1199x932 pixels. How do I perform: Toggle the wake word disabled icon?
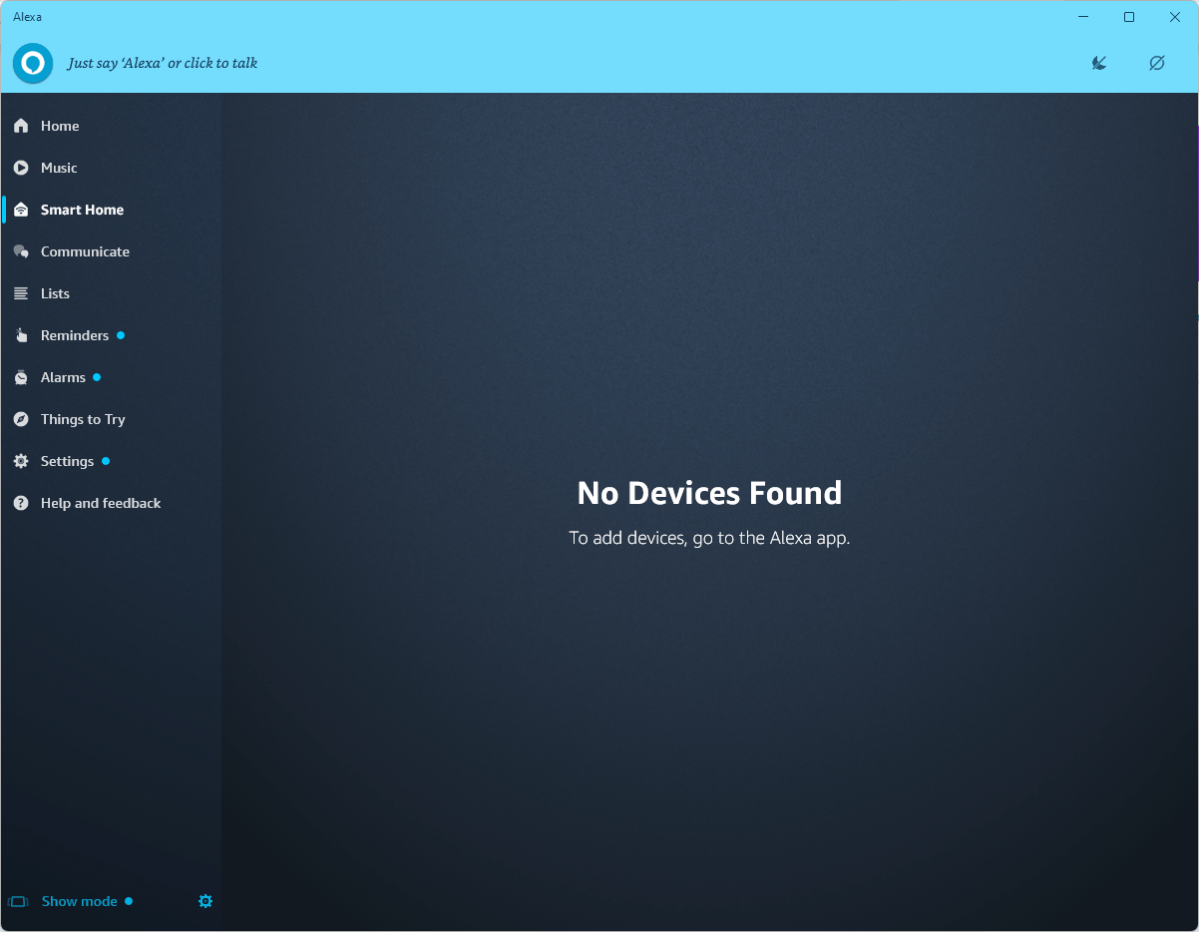click(x=1157, y=63)
